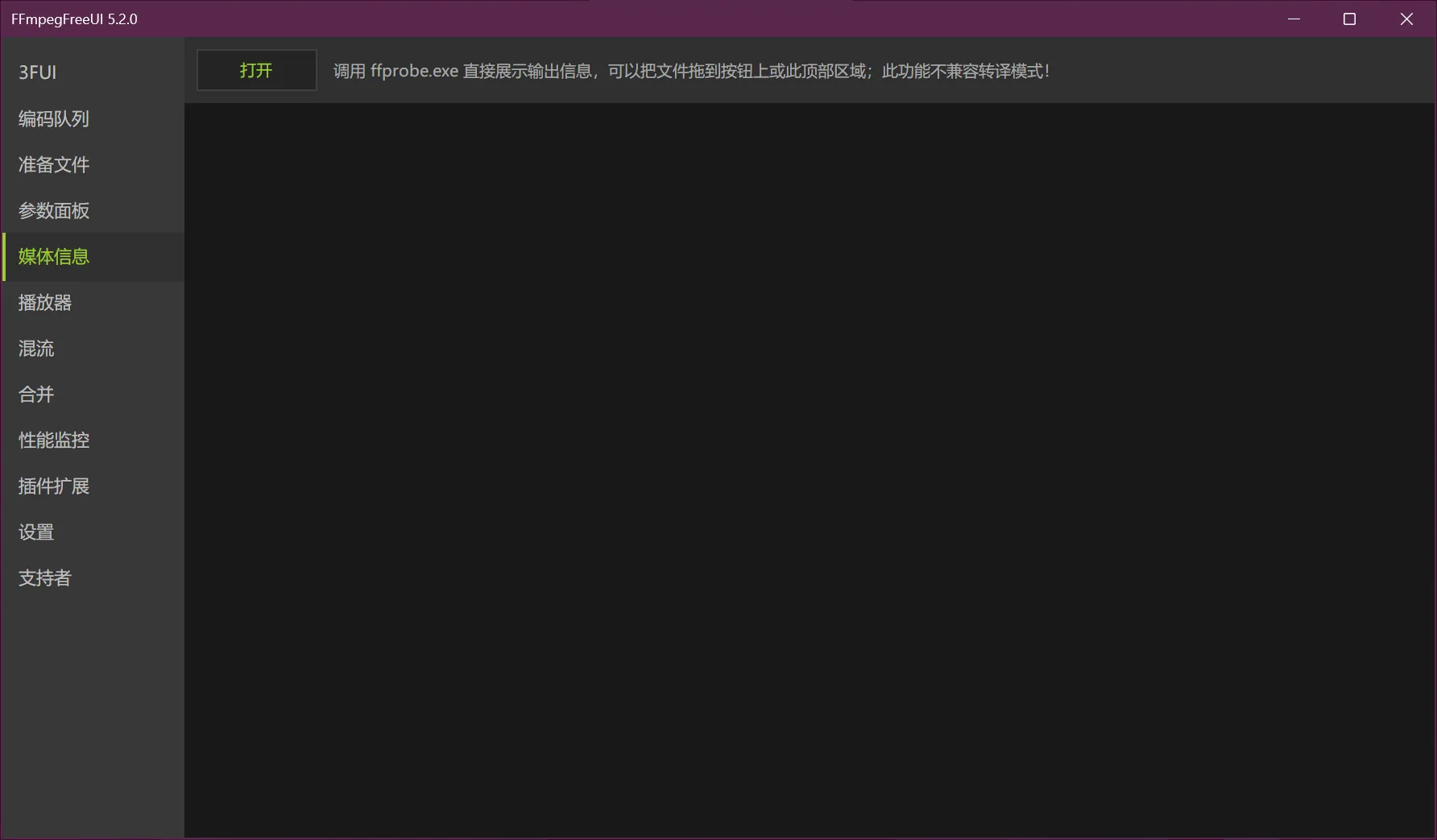Click the 打开 open file button

click(256, 71)
